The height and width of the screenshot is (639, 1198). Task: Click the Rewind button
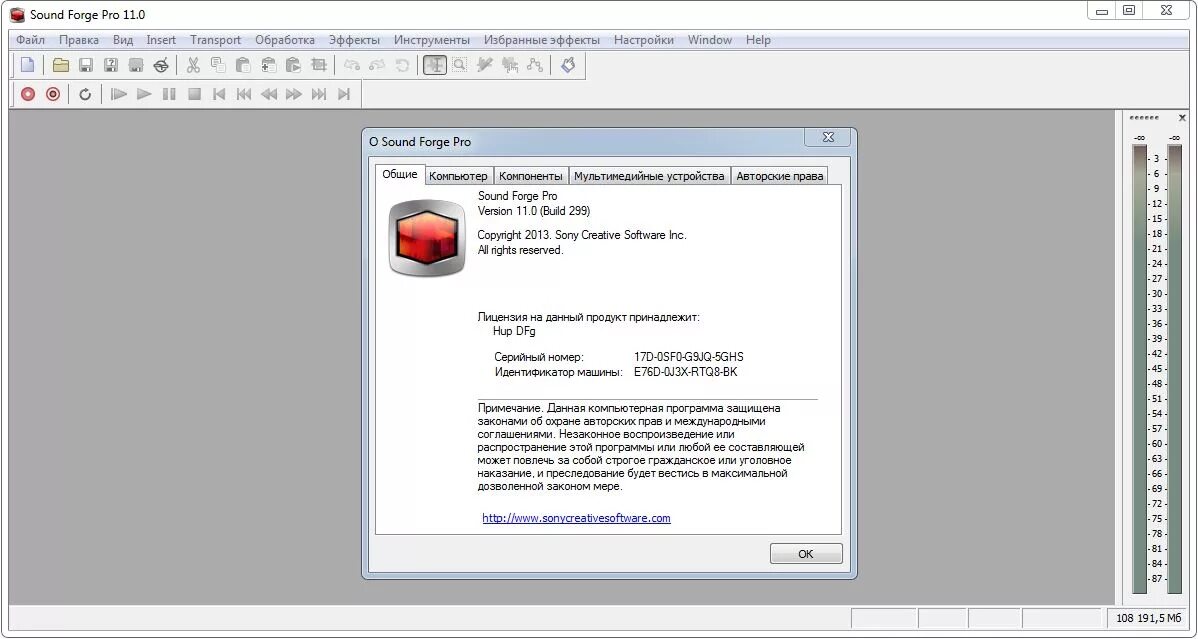(x=269, y=94)
